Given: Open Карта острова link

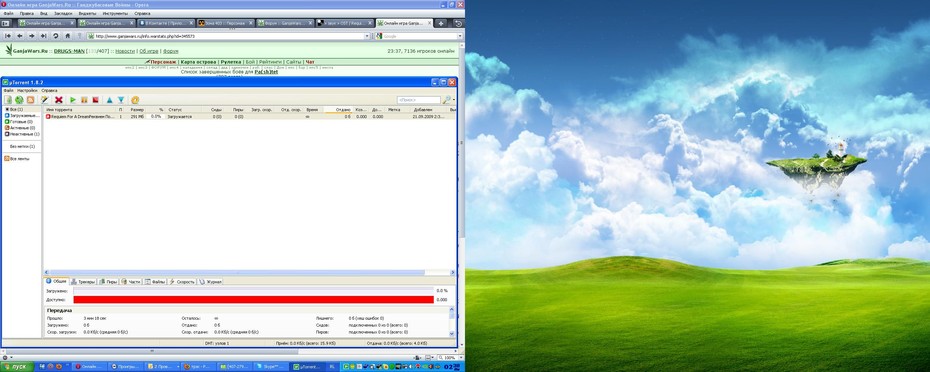Looking at the screenshot, I should (198, 62).
